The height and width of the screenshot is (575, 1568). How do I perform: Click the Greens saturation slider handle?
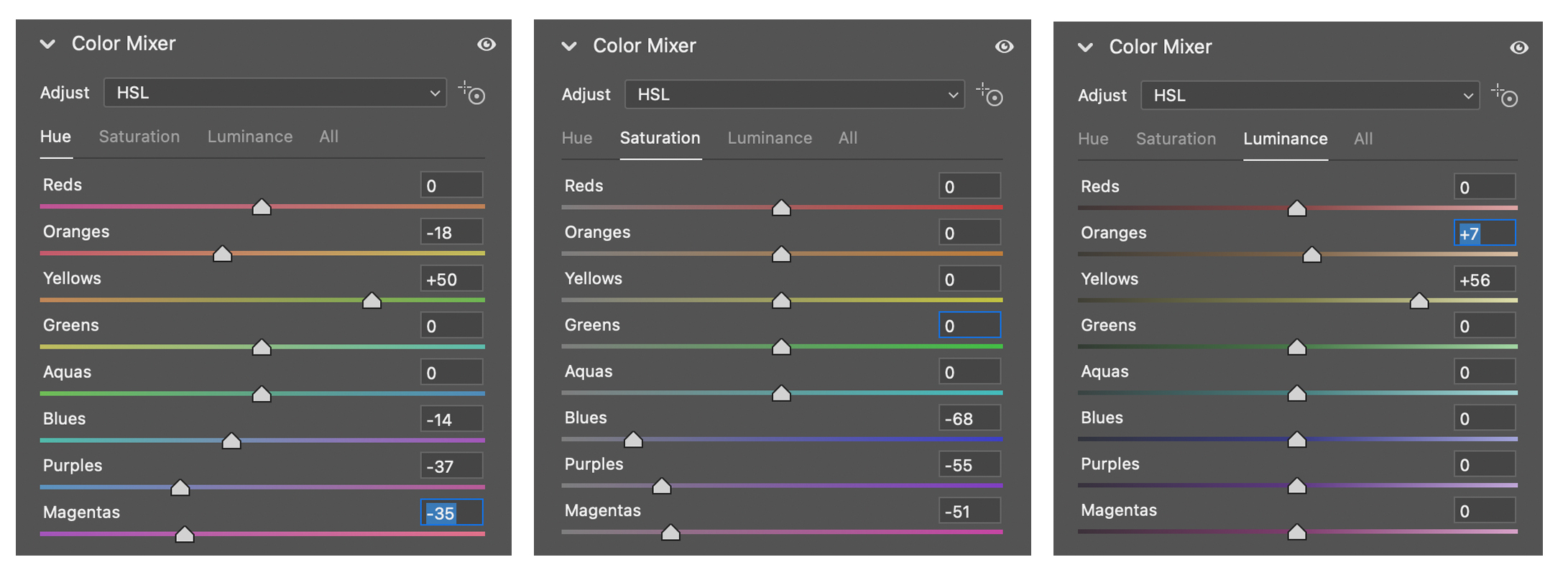[781, 347]
